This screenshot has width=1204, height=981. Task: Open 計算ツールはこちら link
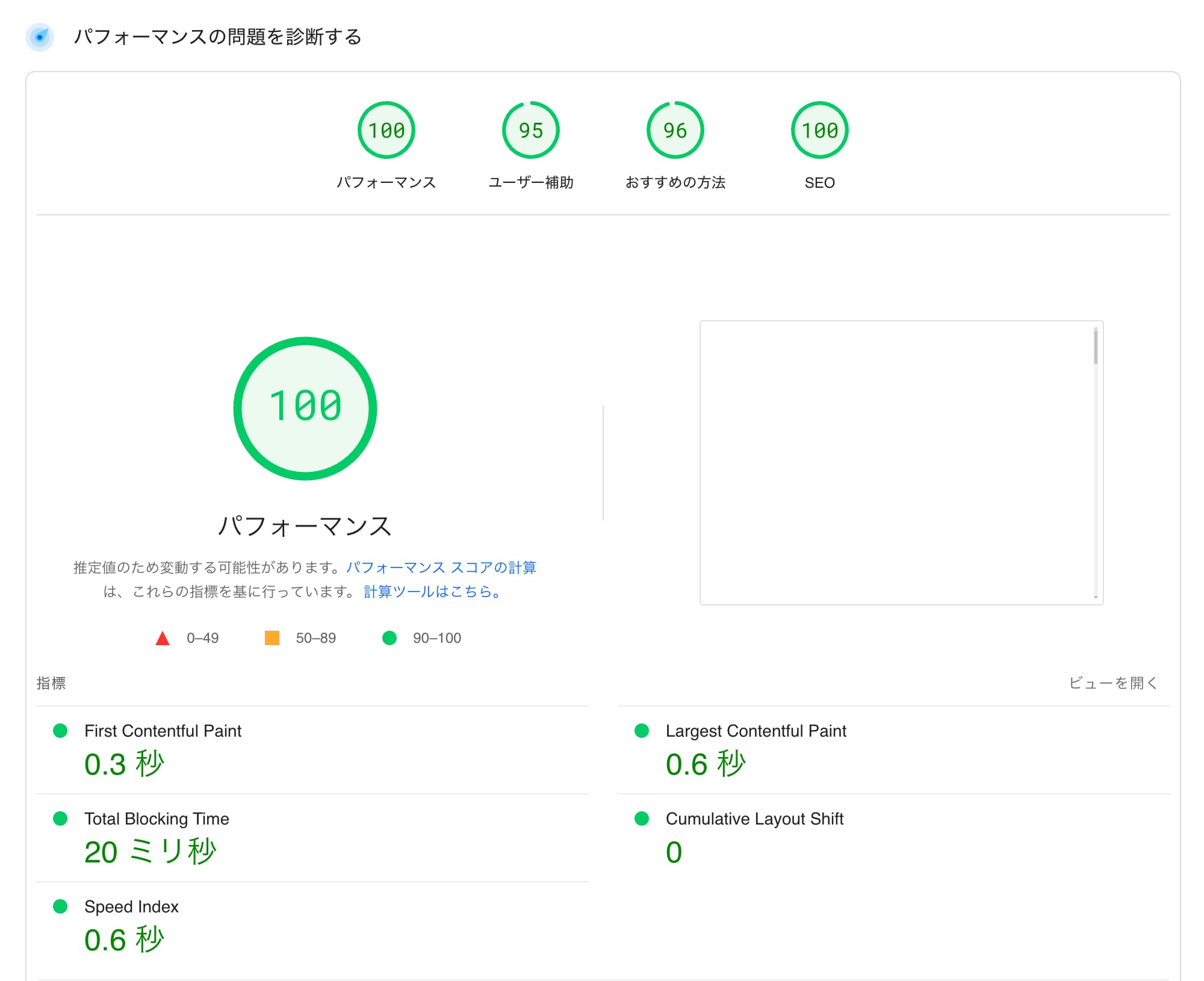pyautogui.click(x=432, y=592)
